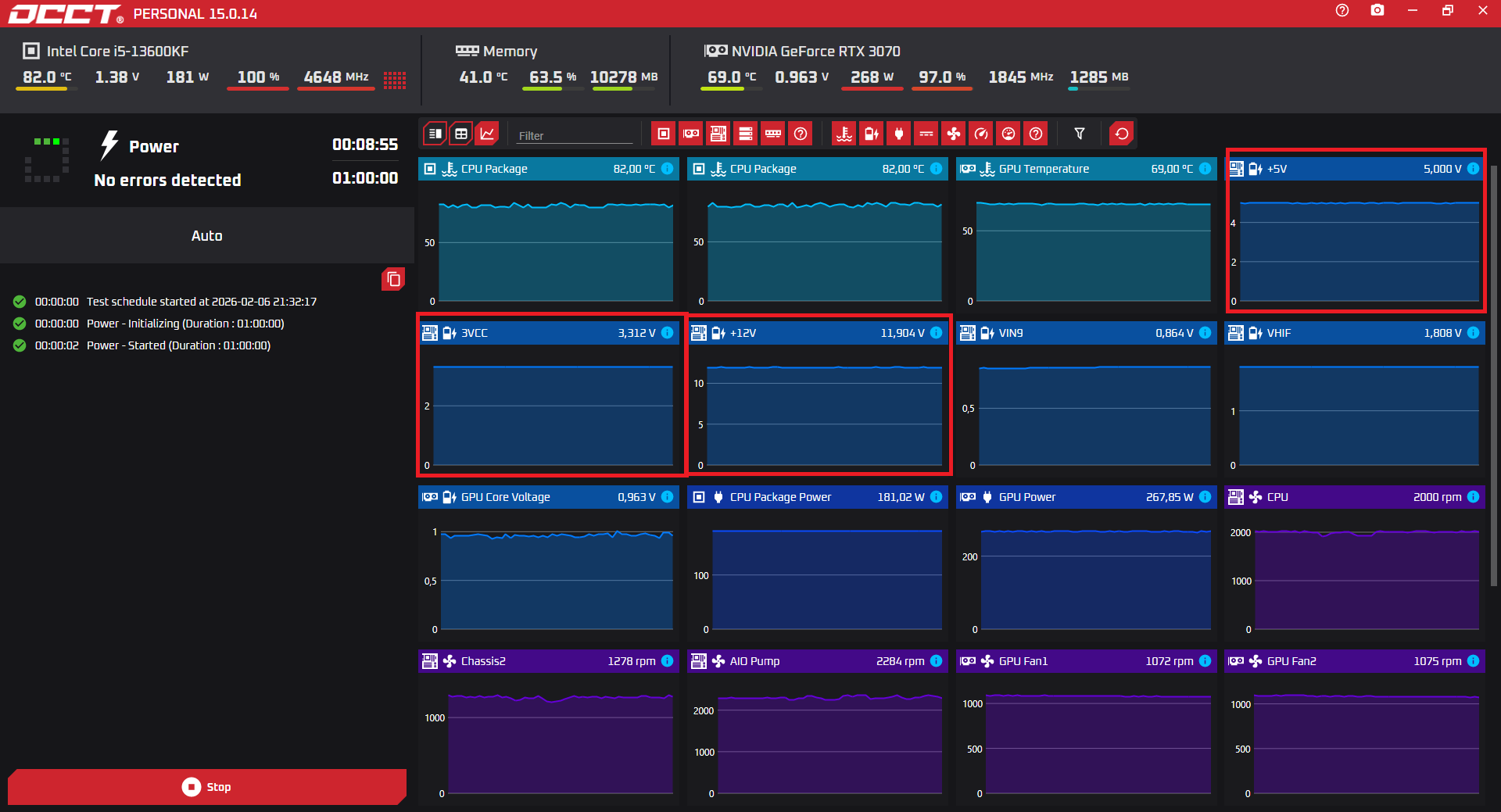Click the 'No errors detected' status text
This screenshot has width=1501, height=812.
point(167,180)
